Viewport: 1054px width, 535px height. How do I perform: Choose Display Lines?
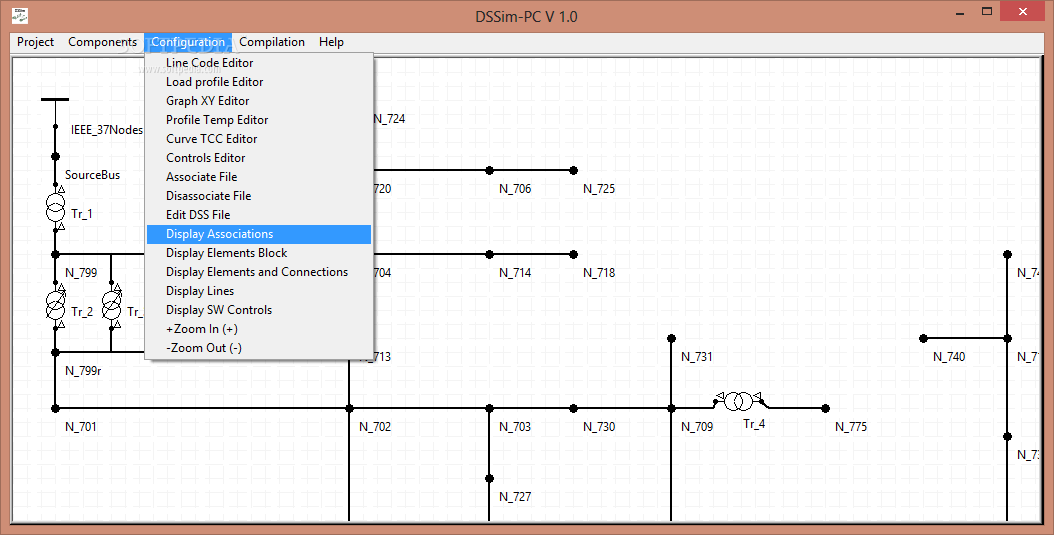pyautogui.click(x=259, y=291)
